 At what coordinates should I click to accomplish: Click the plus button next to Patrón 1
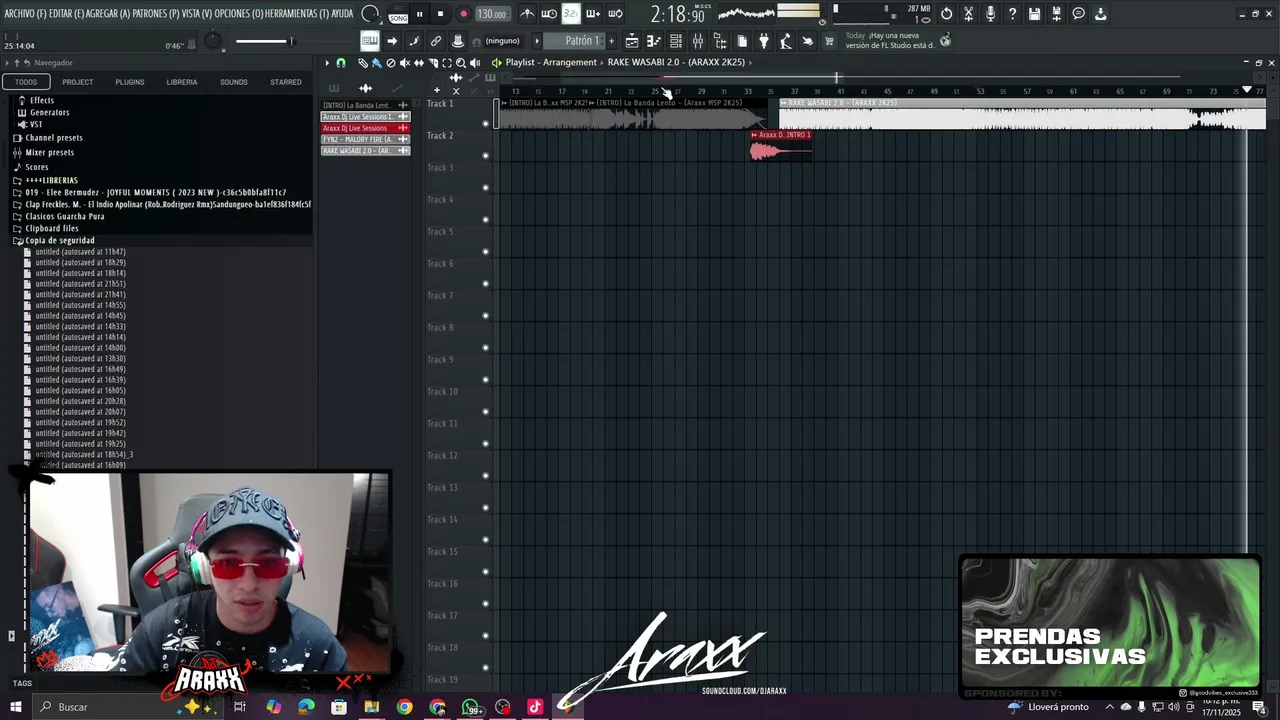click(x=612, y=41)
